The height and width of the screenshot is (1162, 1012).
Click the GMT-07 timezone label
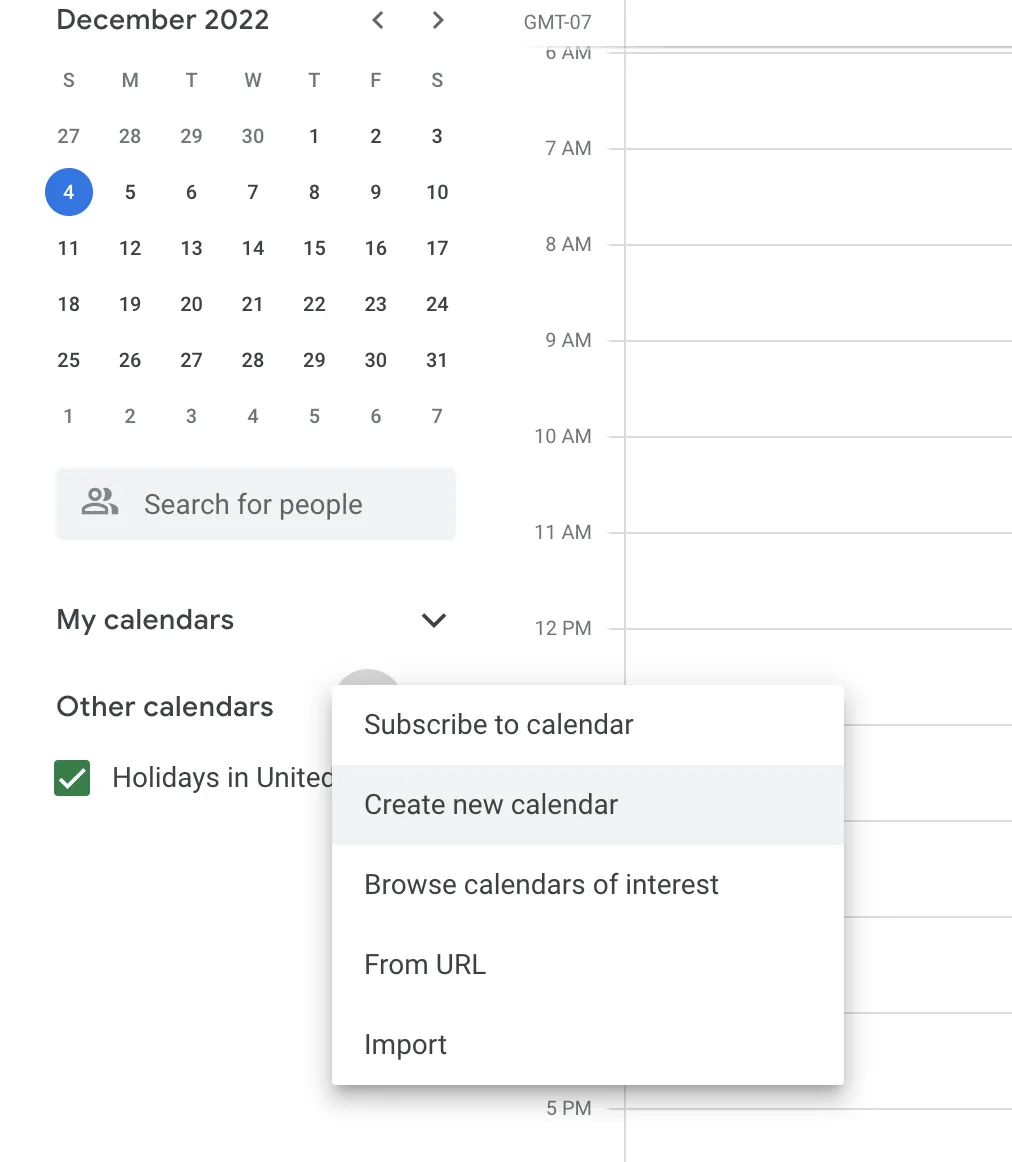(556, 21)
